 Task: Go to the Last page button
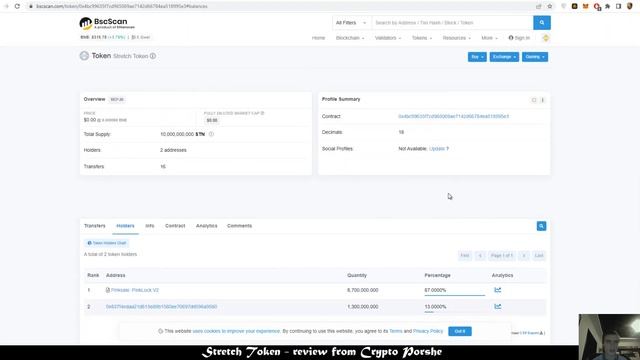coord(539,256)
